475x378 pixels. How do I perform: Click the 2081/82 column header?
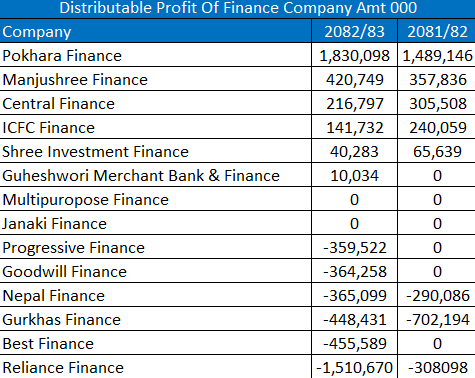click(436, 31)
